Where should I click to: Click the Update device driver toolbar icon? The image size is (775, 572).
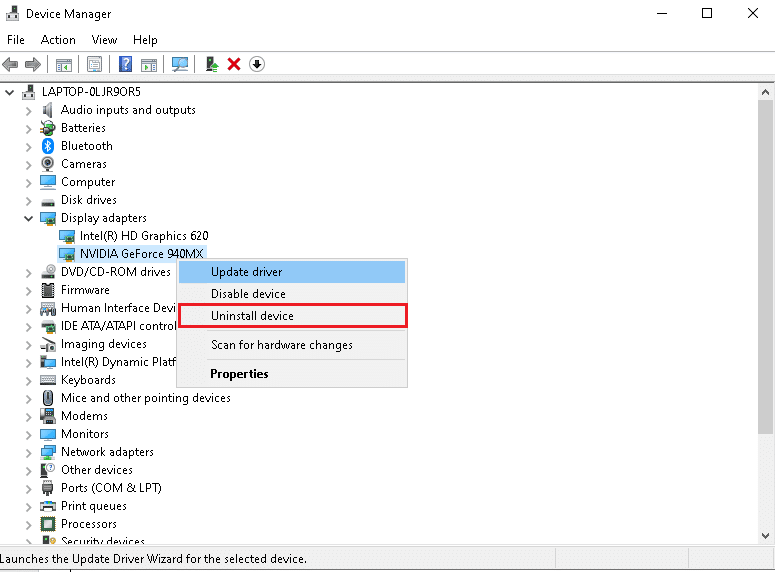[211, 64]
